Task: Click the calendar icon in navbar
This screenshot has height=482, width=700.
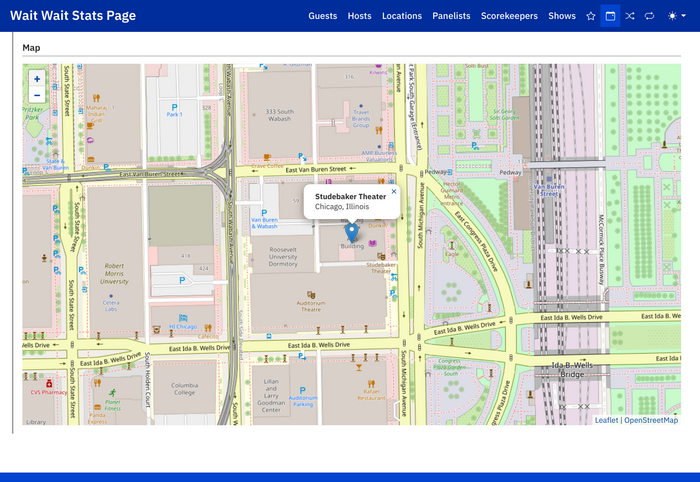Action: point(610,16)
